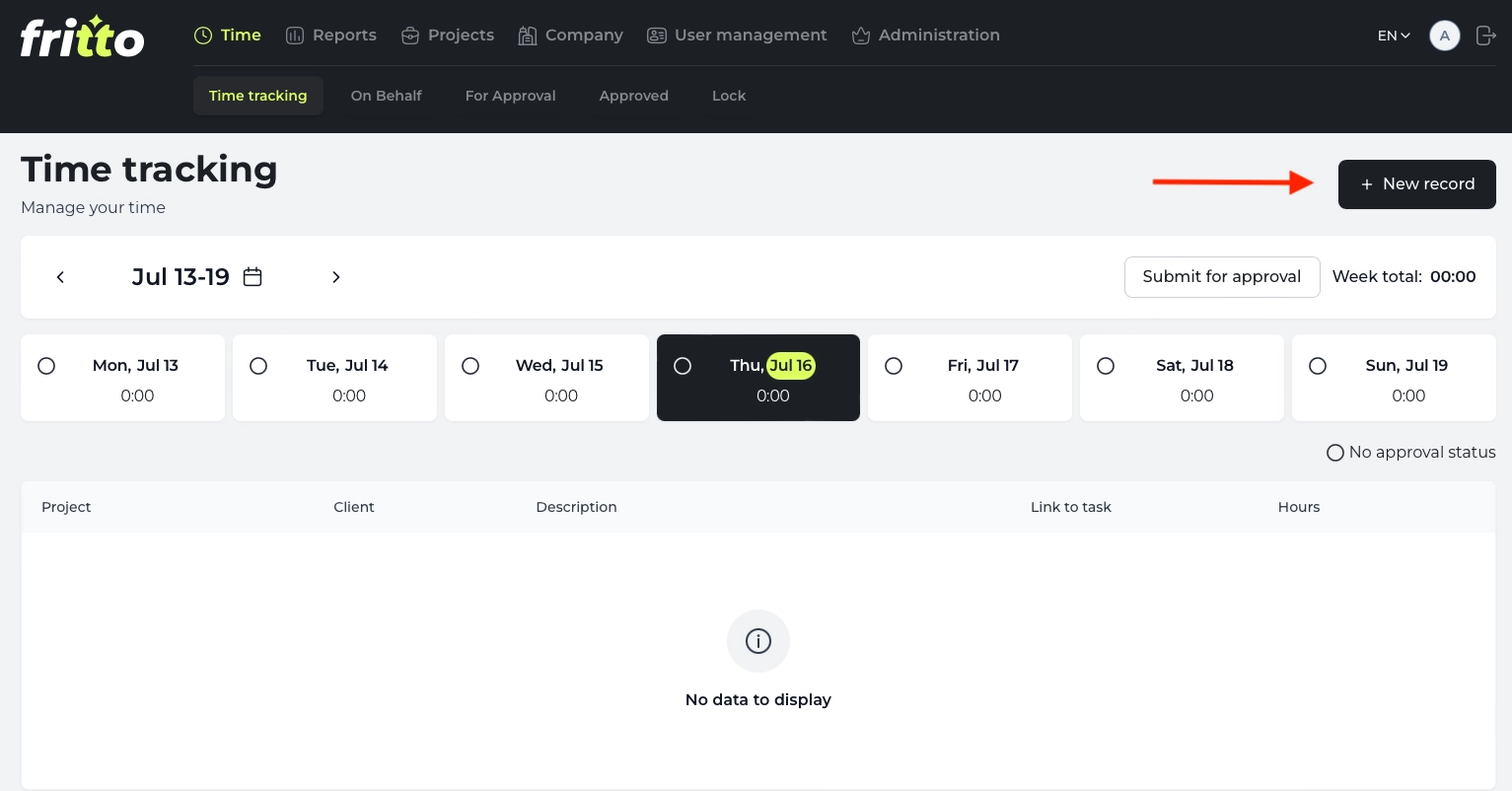Open the Reports menu
1512x791 pixels.
[x=331, y=36]
